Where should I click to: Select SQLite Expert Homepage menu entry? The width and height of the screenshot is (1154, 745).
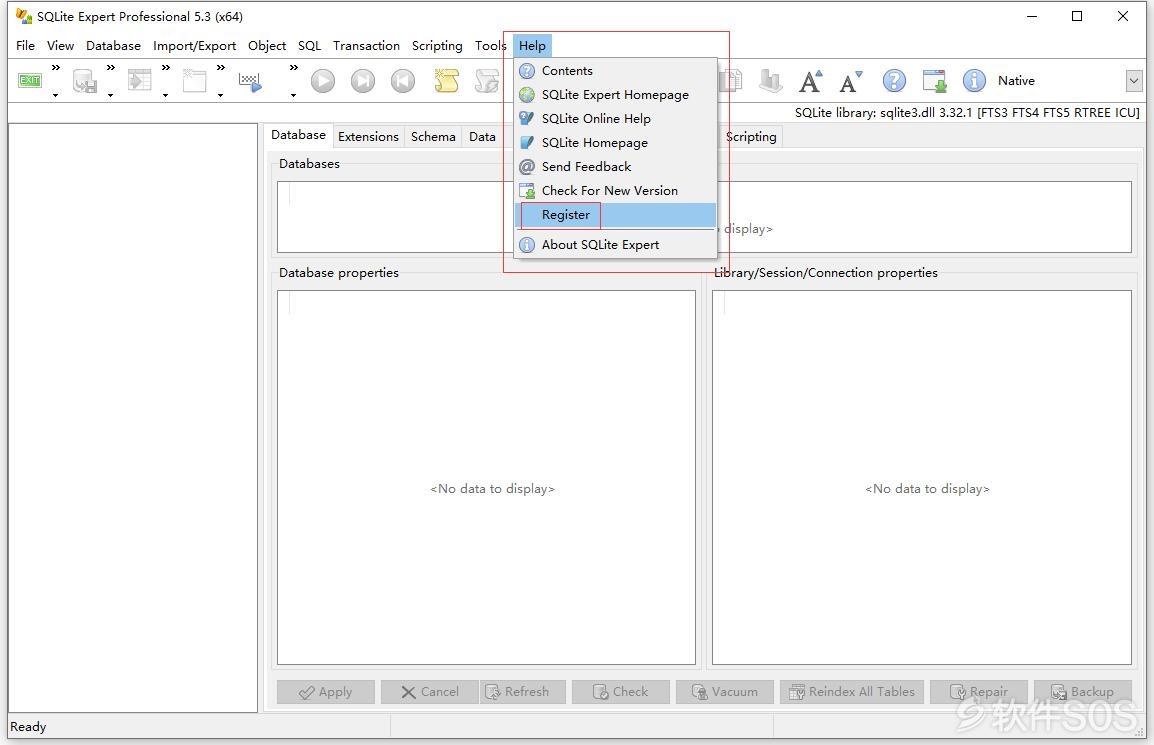pos(615,95)
